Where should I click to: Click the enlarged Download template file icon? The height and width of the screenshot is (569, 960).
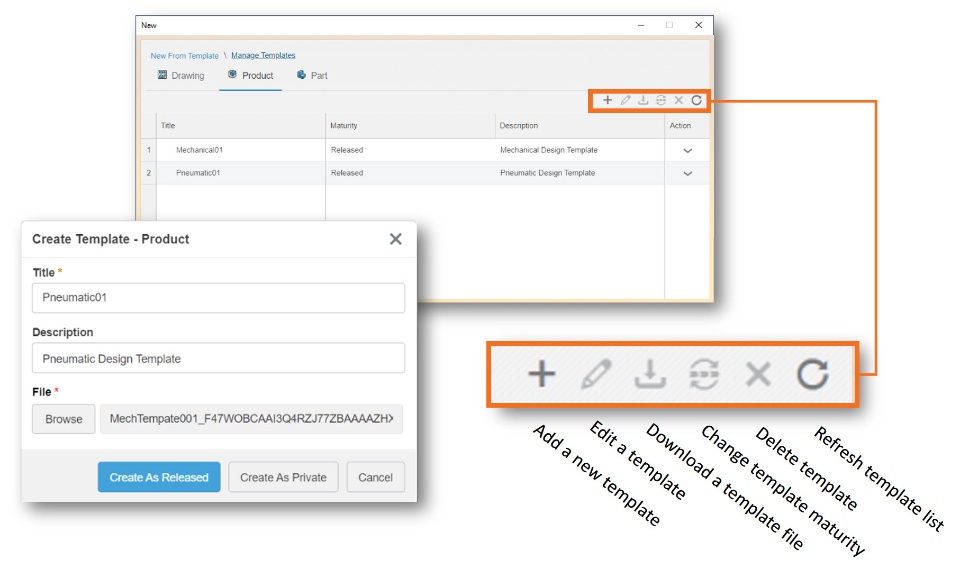pyautogui.click(x=650, y=374)
